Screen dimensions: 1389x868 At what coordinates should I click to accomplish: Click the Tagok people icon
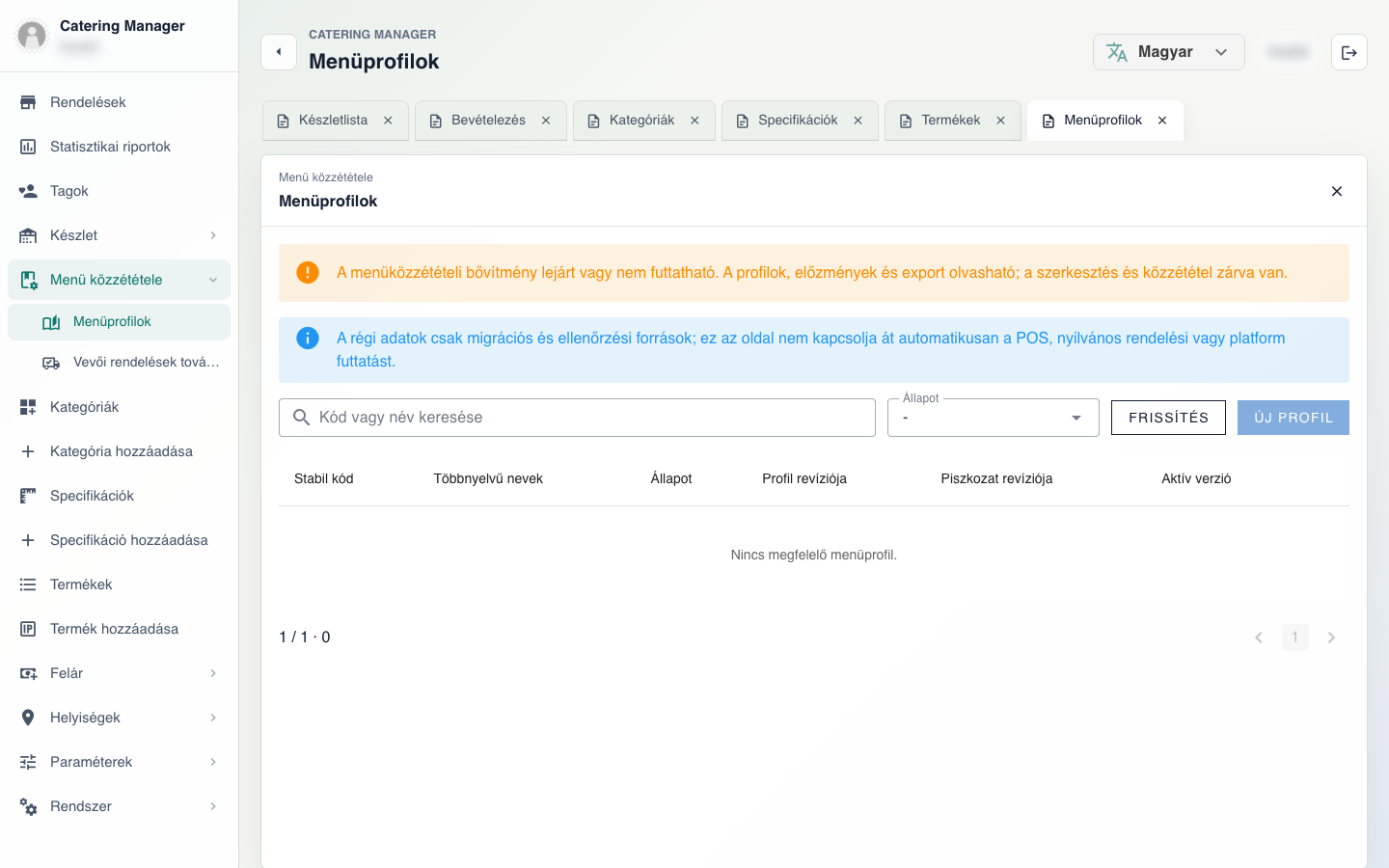coord(28,191)
